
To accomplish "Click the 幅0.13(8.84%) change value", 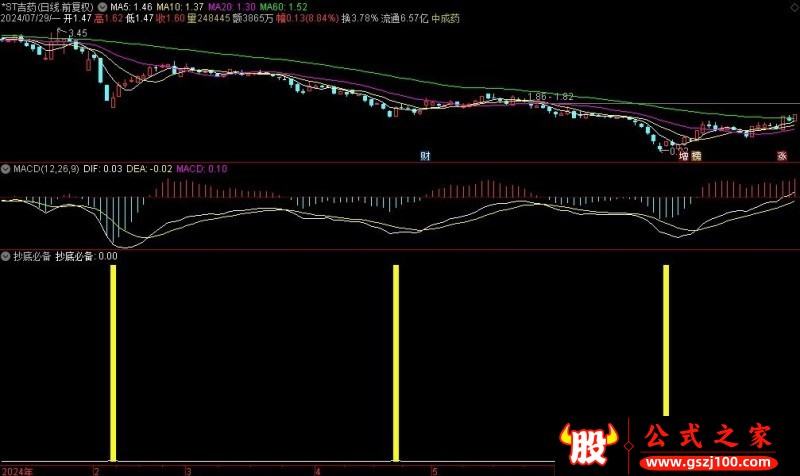I will coord(307,18).
